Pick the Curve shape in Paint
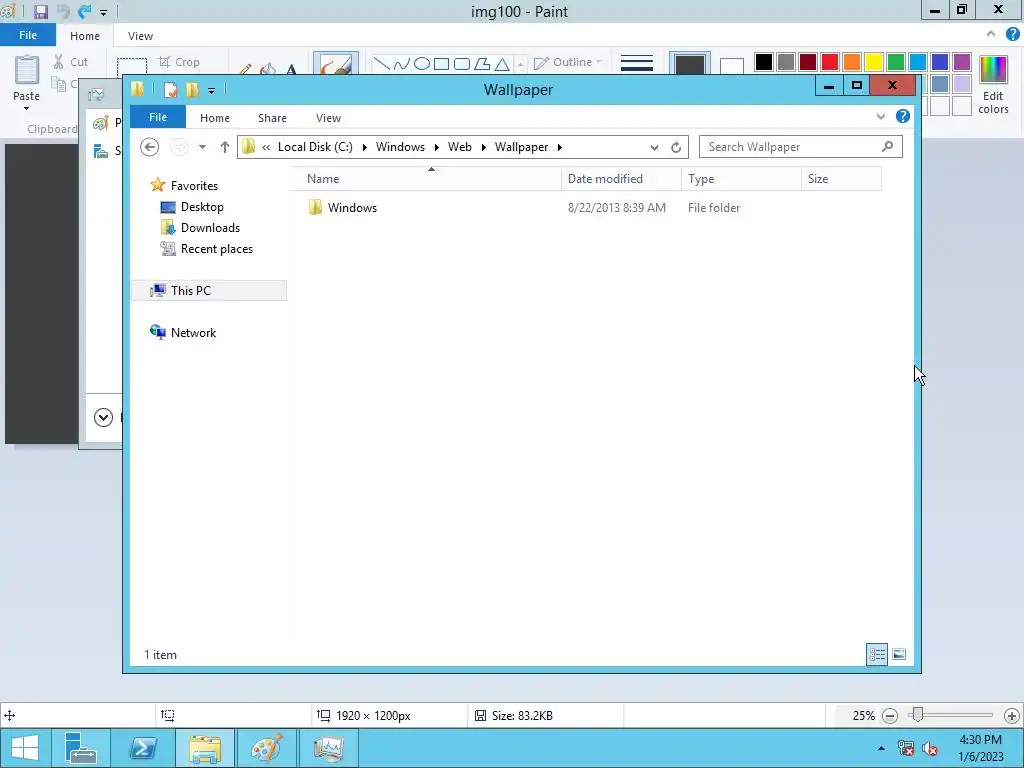 pos(402,63)
